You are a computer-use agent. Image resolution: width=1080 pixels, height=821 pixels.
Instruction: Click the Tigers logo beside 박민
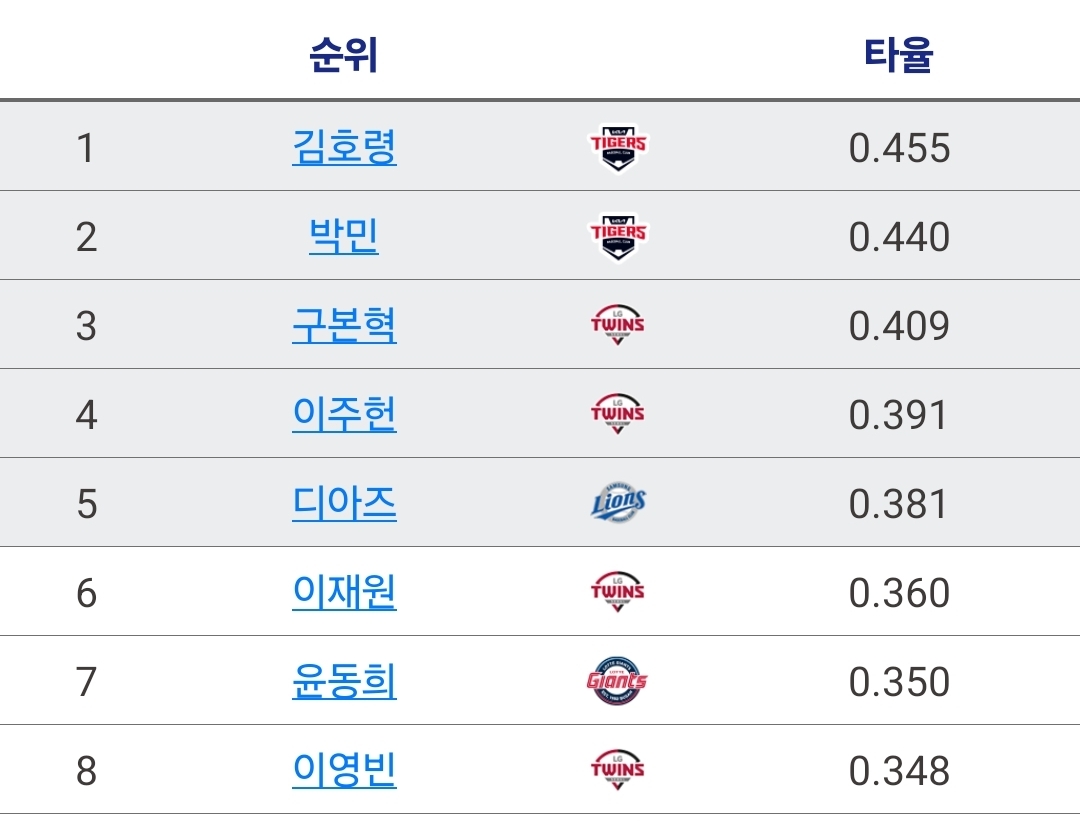pyautogui.click(x=618, y=236)
